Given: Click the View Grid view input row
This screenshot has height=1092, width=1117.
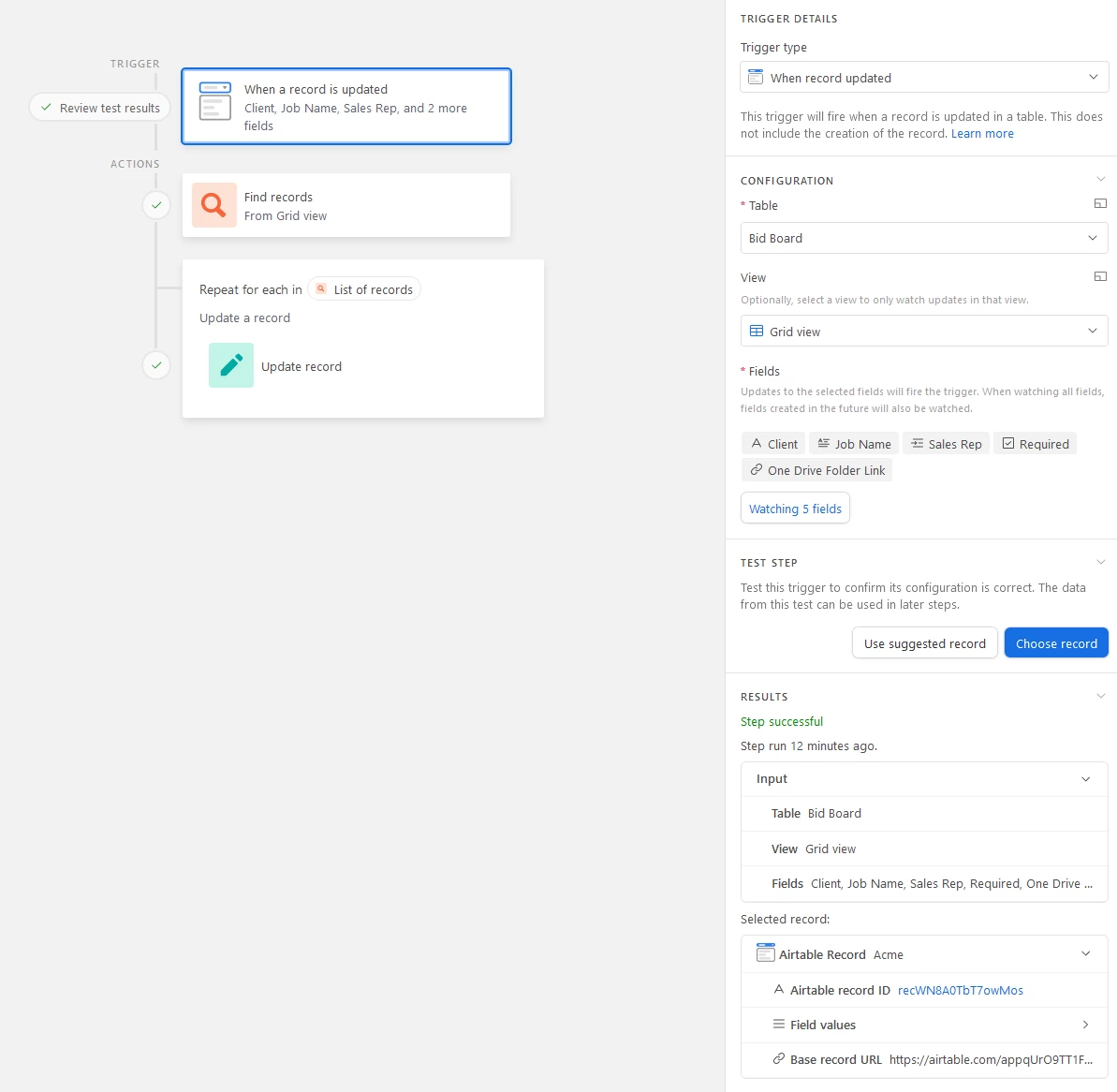Looking at the screenshot, I should pos(924,849).
